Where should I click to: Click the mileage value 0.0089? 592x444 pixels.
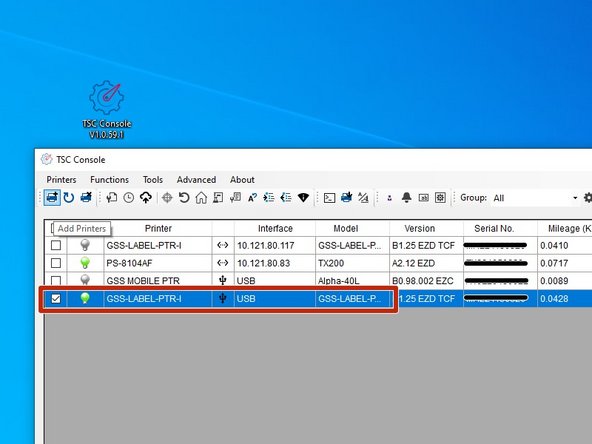(x=554, y=281)
